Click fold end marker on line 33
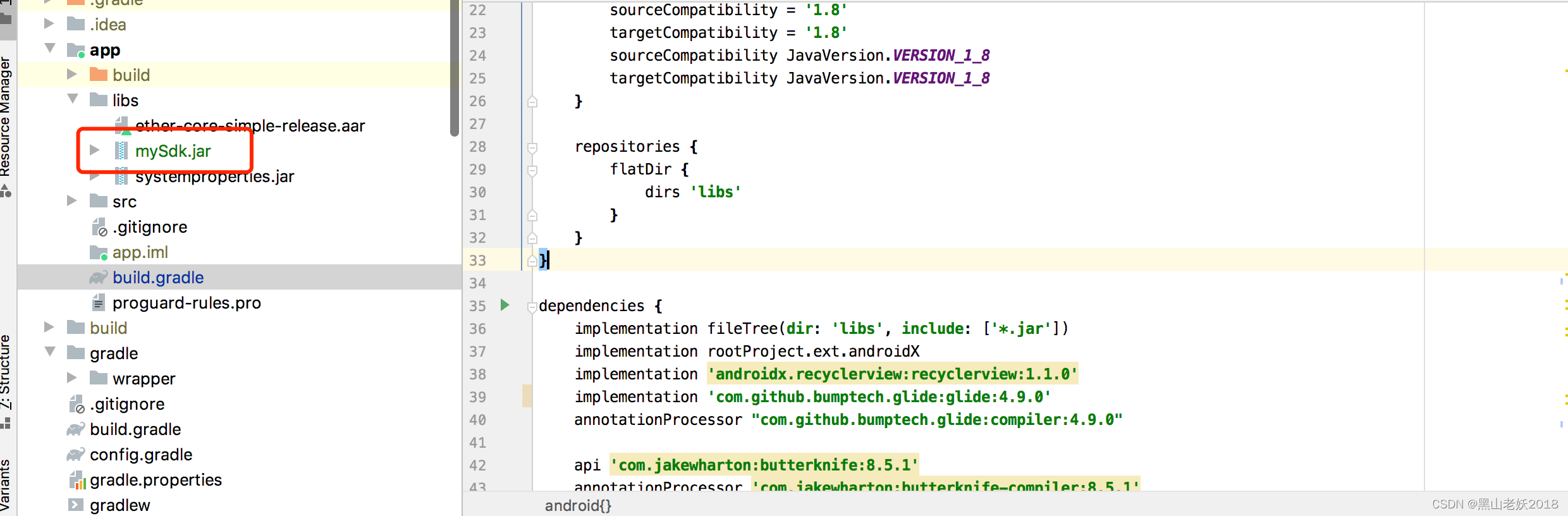This screenshot has height=516, width=1568. (x=532, y=261)
